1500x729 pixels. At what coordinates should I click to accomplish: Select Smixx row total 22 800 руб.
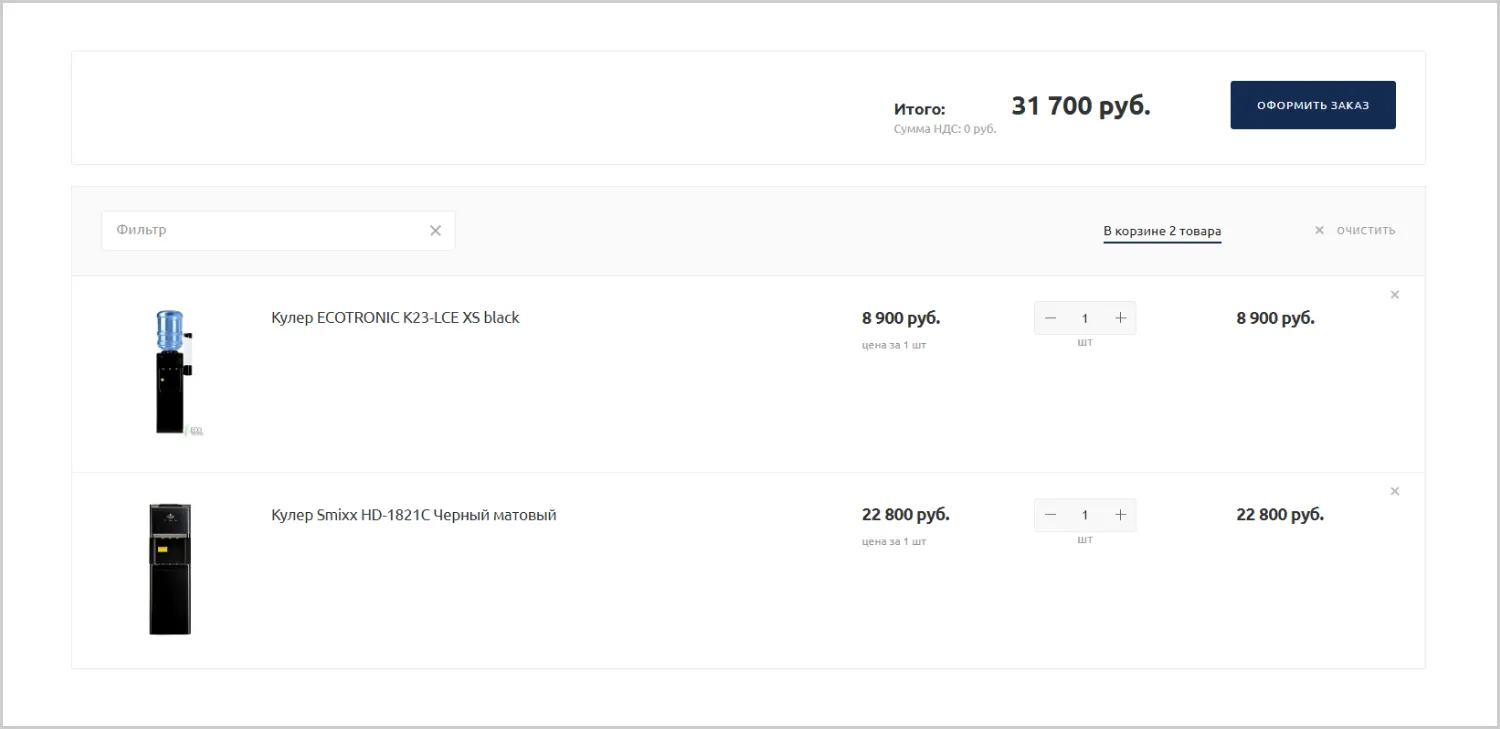pos(1280,515)
